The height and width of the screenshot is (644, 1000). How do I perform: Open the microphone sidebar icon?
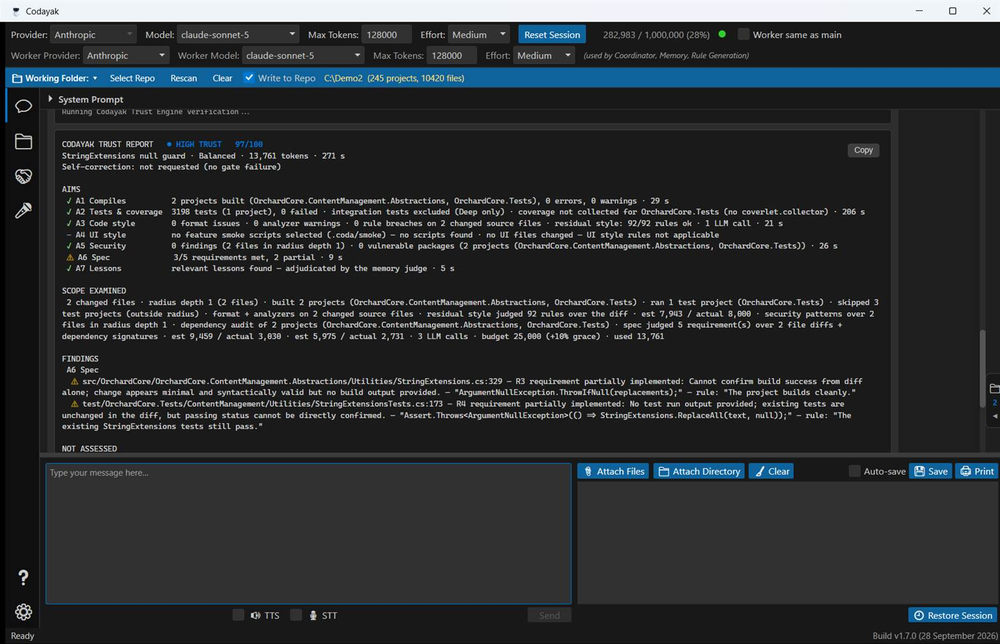click(24, 210)
